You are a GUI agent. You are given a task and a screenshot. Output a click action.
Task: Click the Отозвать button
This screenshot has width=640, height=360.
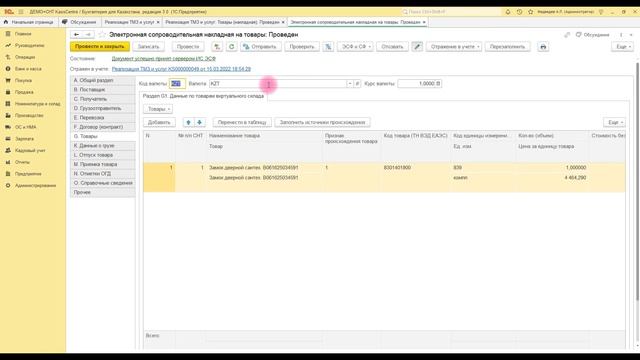[392, 47]
